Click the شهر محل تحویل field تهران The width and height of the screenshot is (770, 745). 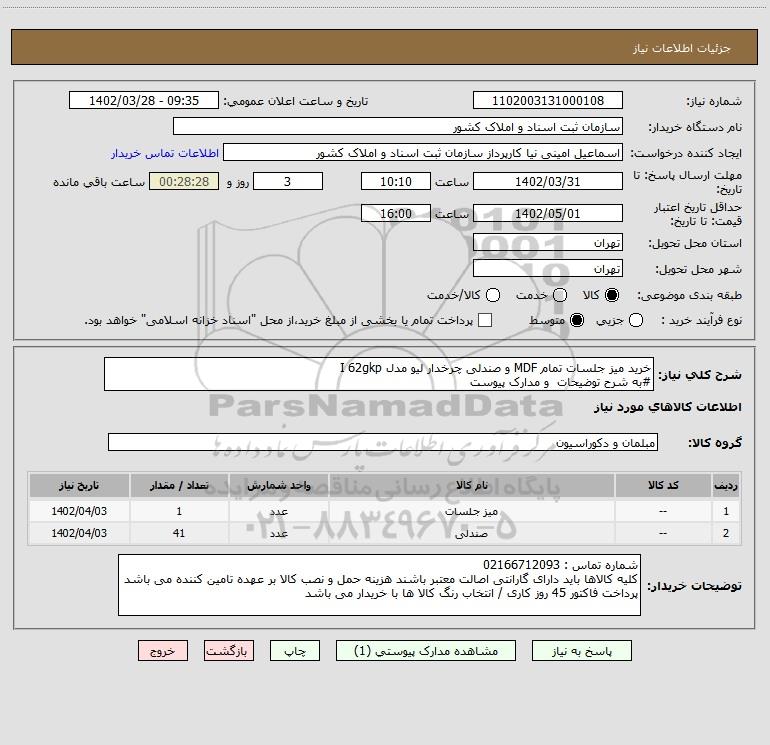click(548, 268)
